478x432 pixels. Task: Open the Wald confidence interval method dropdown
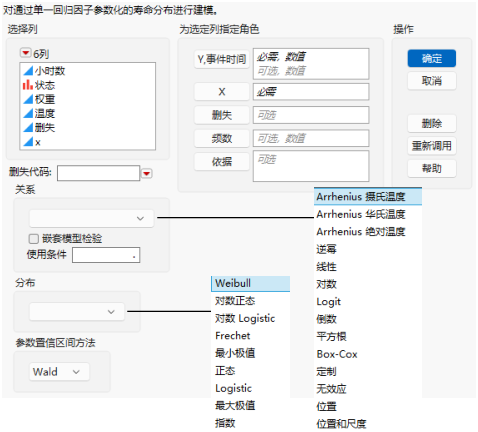tap(59, 372)
